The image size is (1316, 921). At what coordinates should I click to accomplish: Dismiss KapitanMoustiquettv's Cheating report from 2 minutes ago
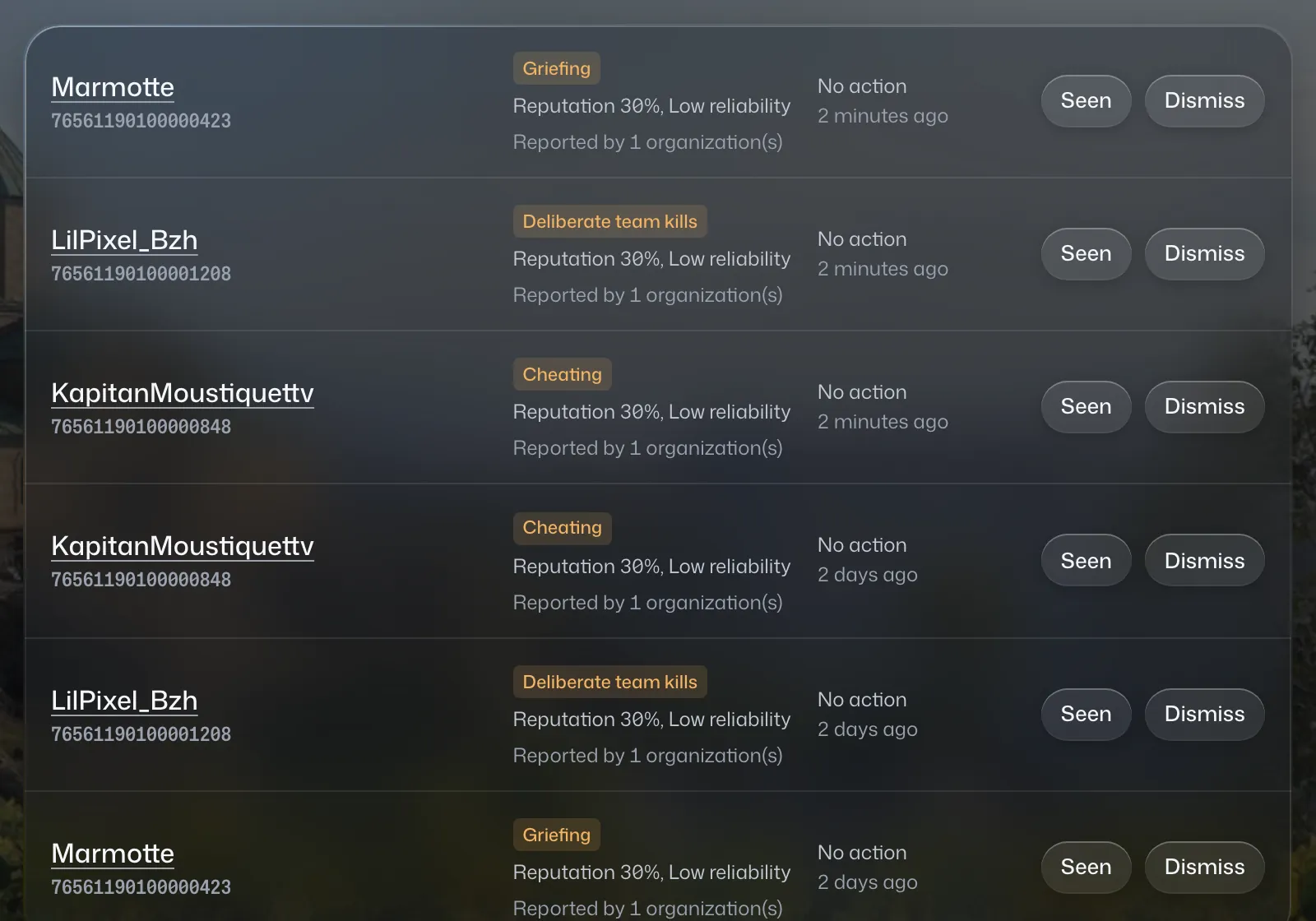click(1204, 407)
